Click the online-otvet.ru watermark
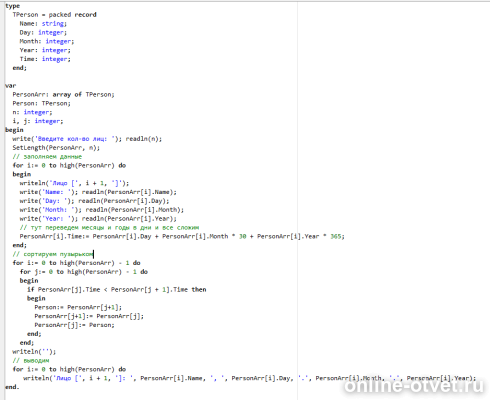 tap(414, 386)
